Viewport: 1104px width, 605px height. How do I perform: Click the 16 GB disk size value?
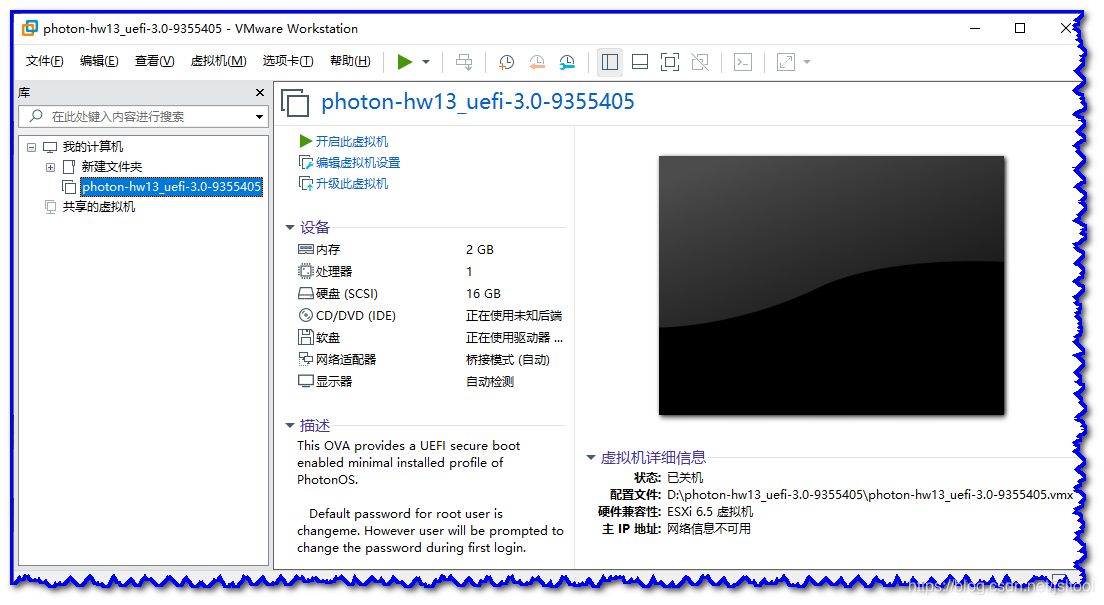click(x=483, y=293)
